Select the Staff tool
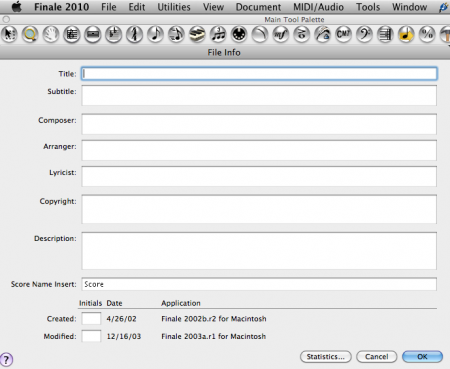The image size is (450, 369). [72, 34]
